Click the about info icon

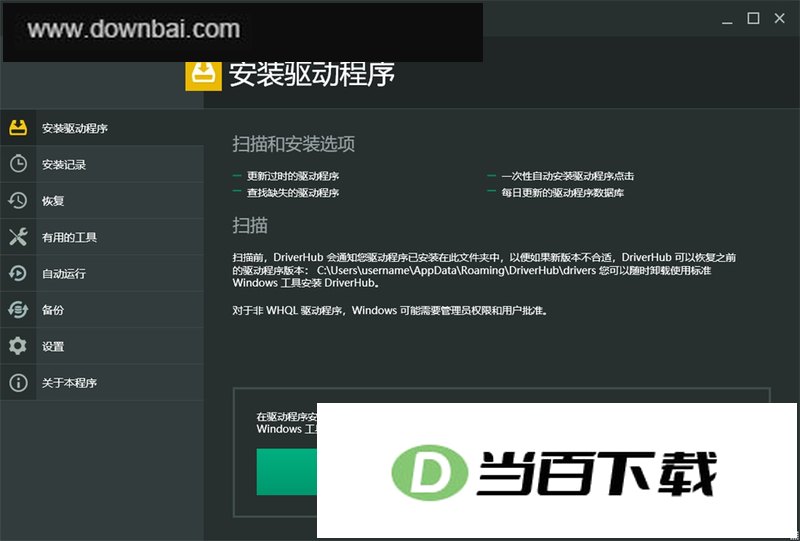18,382
